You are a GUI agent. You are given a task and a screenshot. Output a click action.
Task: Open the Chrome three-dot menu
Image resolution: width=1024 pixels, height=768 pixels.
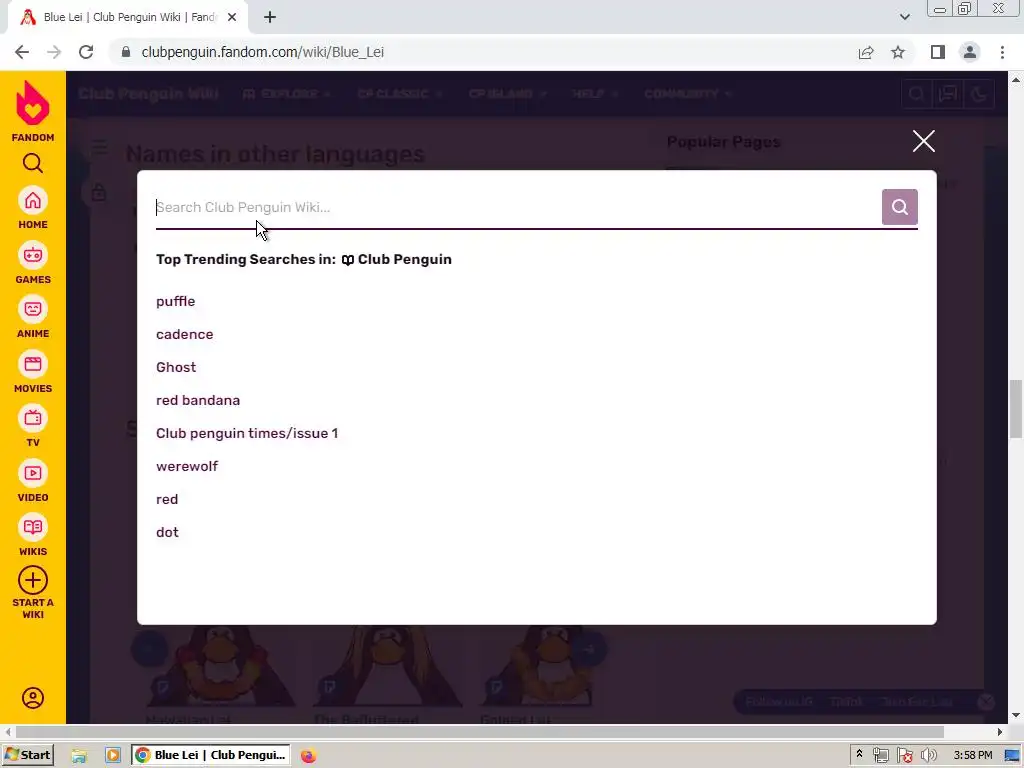(1002, 52)
